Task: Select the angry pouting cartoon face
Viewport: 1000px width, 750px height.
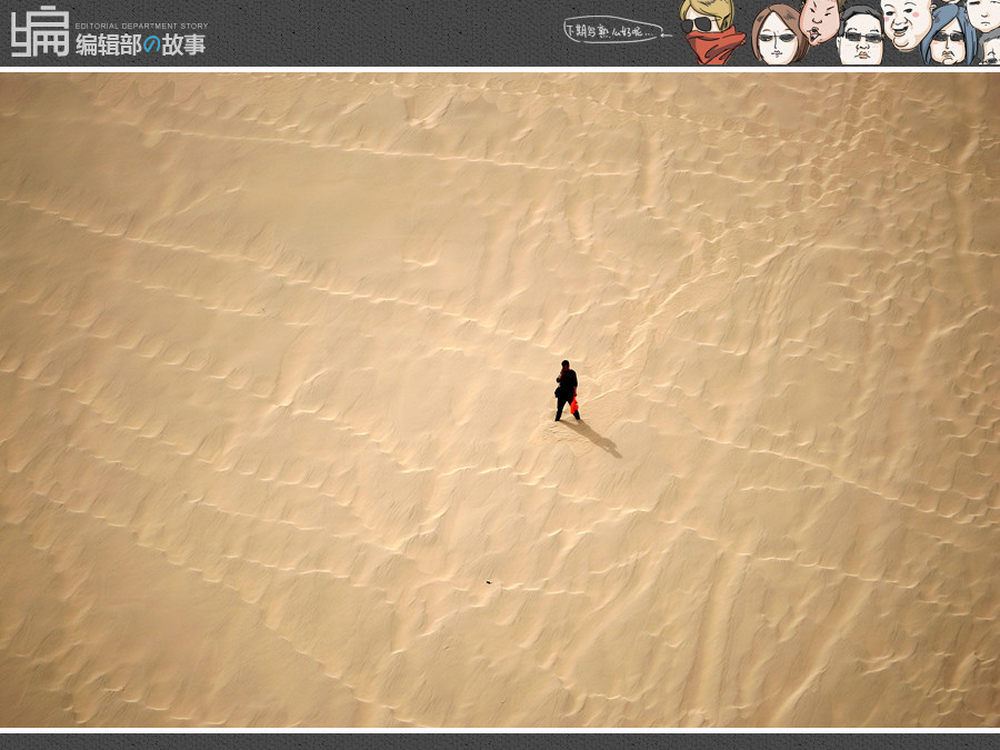Action: [821, 20]
